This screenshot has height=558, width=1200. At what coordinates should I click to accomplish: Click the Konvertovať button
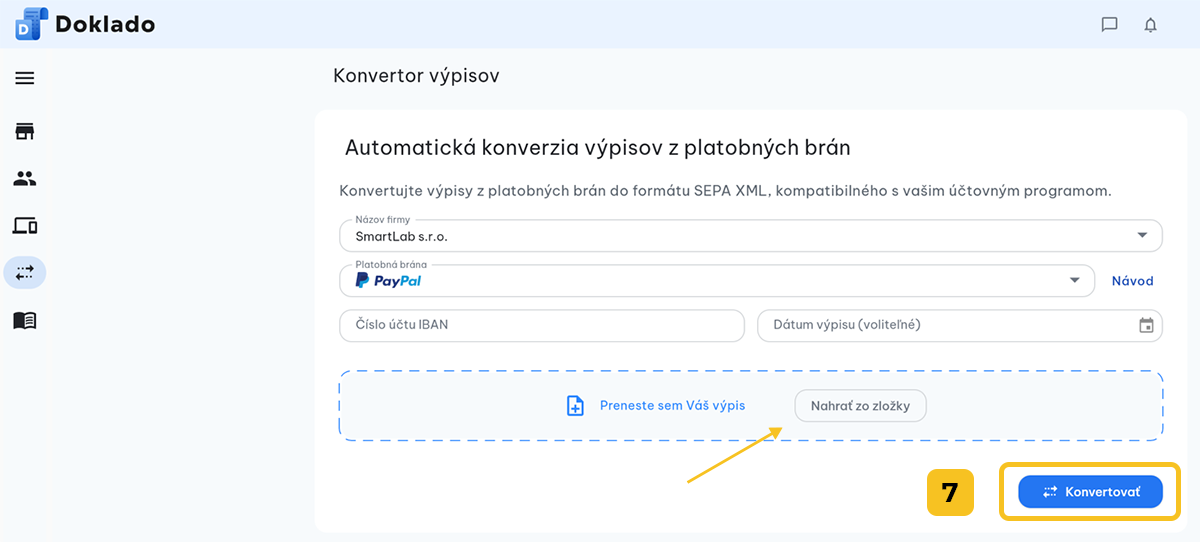click(1090, 492)
